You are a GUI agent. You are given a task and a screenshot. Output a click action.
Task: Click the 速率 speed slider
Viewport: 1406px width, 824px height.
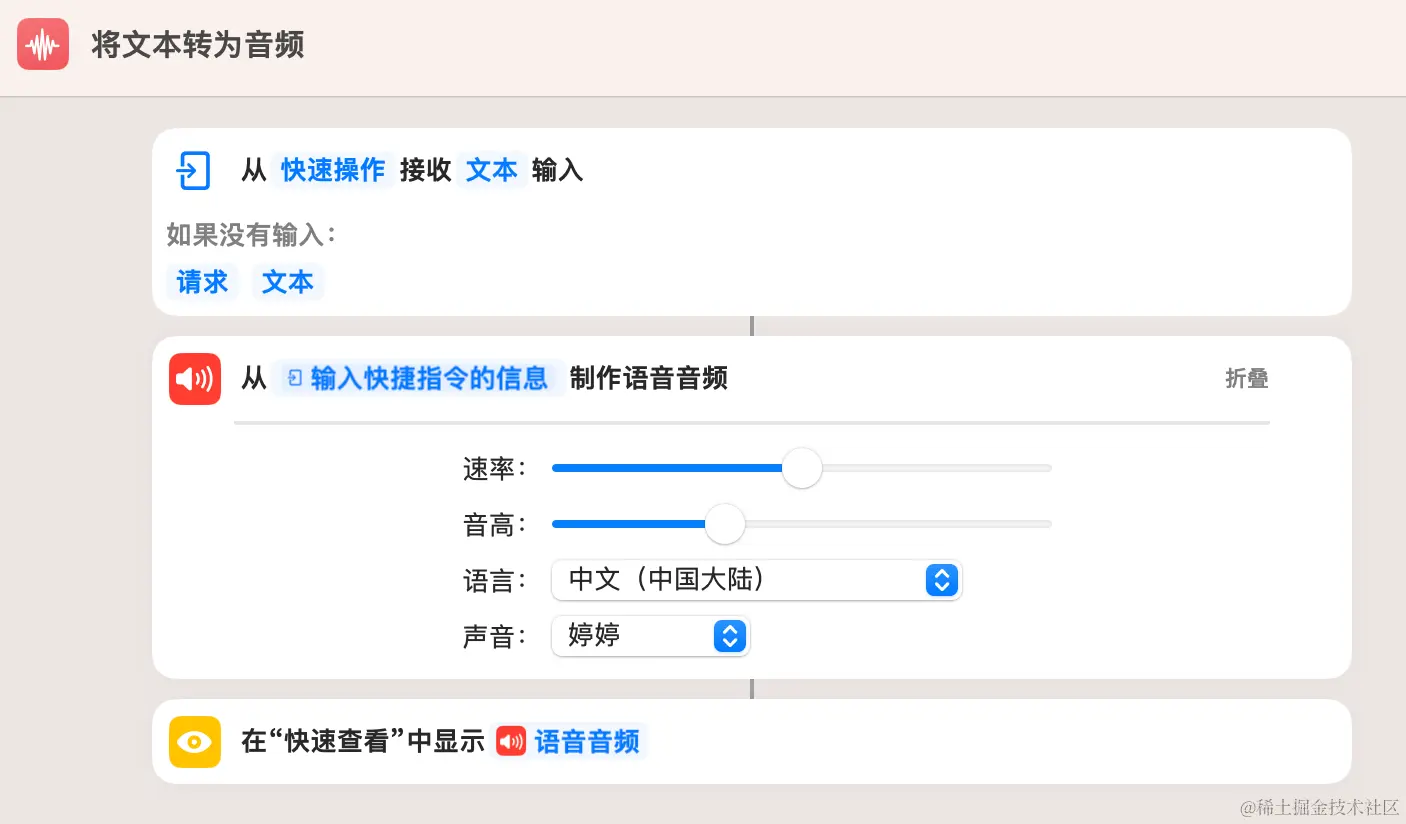pyautogui.click(x=801, y=467)
